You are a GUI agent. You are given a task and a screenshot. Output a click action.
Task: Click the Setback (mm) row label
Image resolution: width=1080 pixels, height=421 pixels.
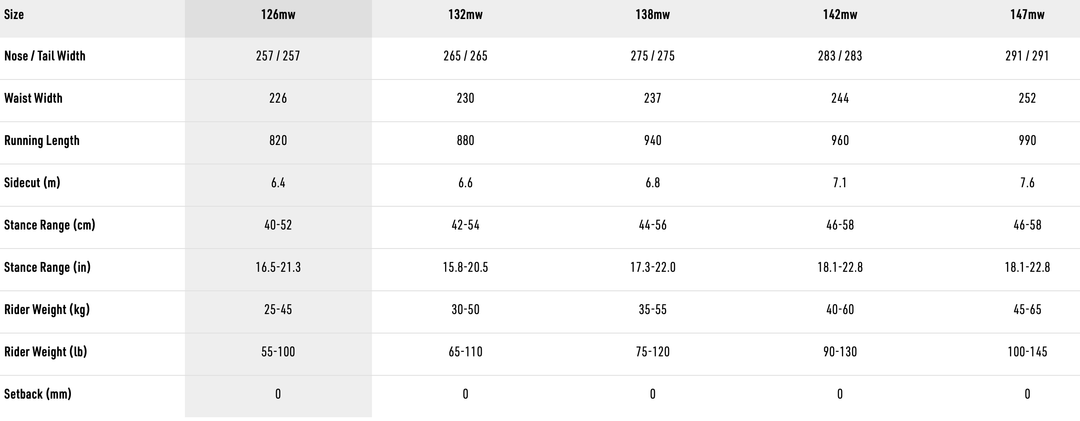coord(38,394)
